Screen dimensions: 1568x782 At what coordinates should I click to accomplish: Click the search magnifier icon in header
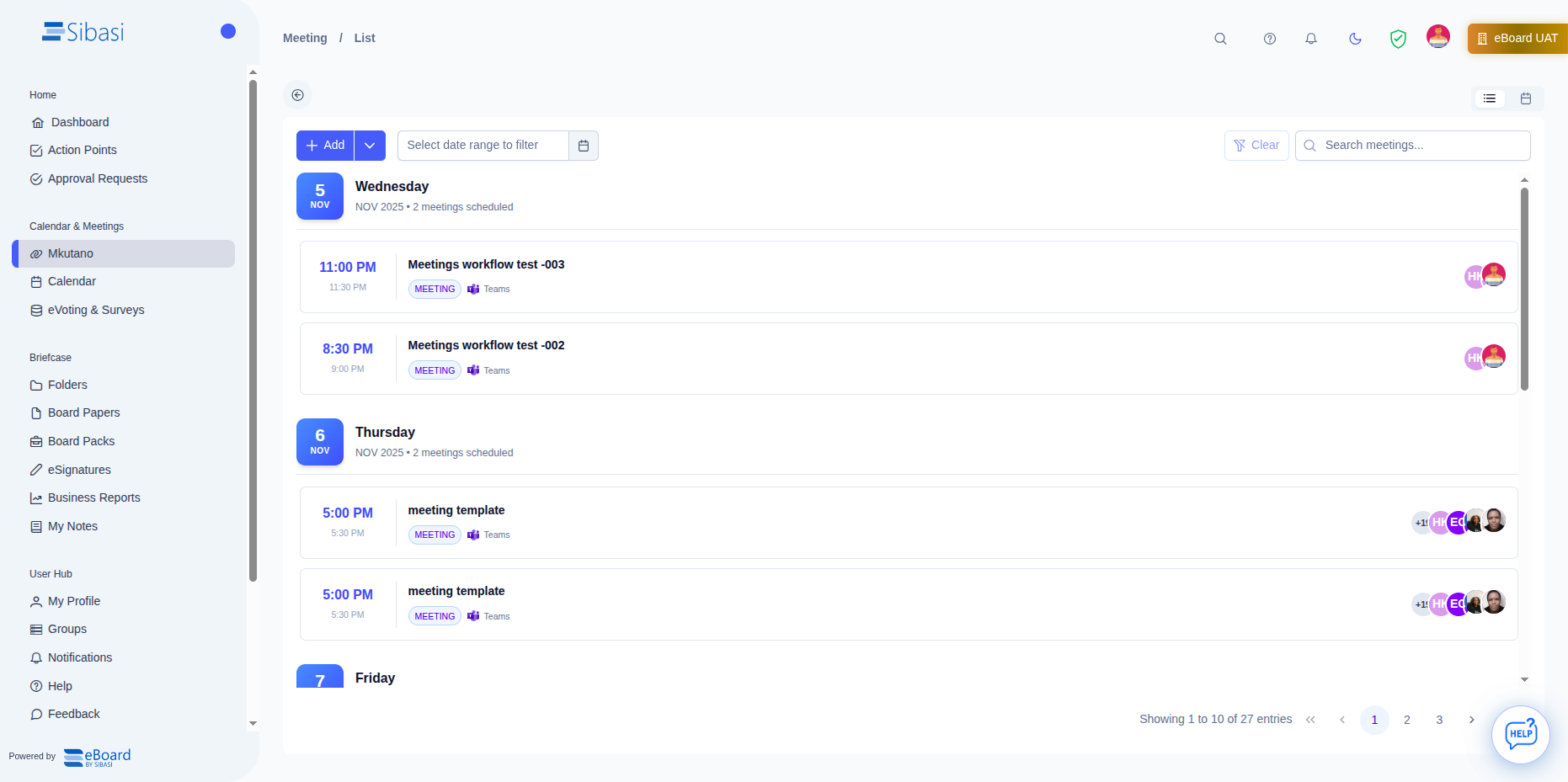coord(1220,39)
